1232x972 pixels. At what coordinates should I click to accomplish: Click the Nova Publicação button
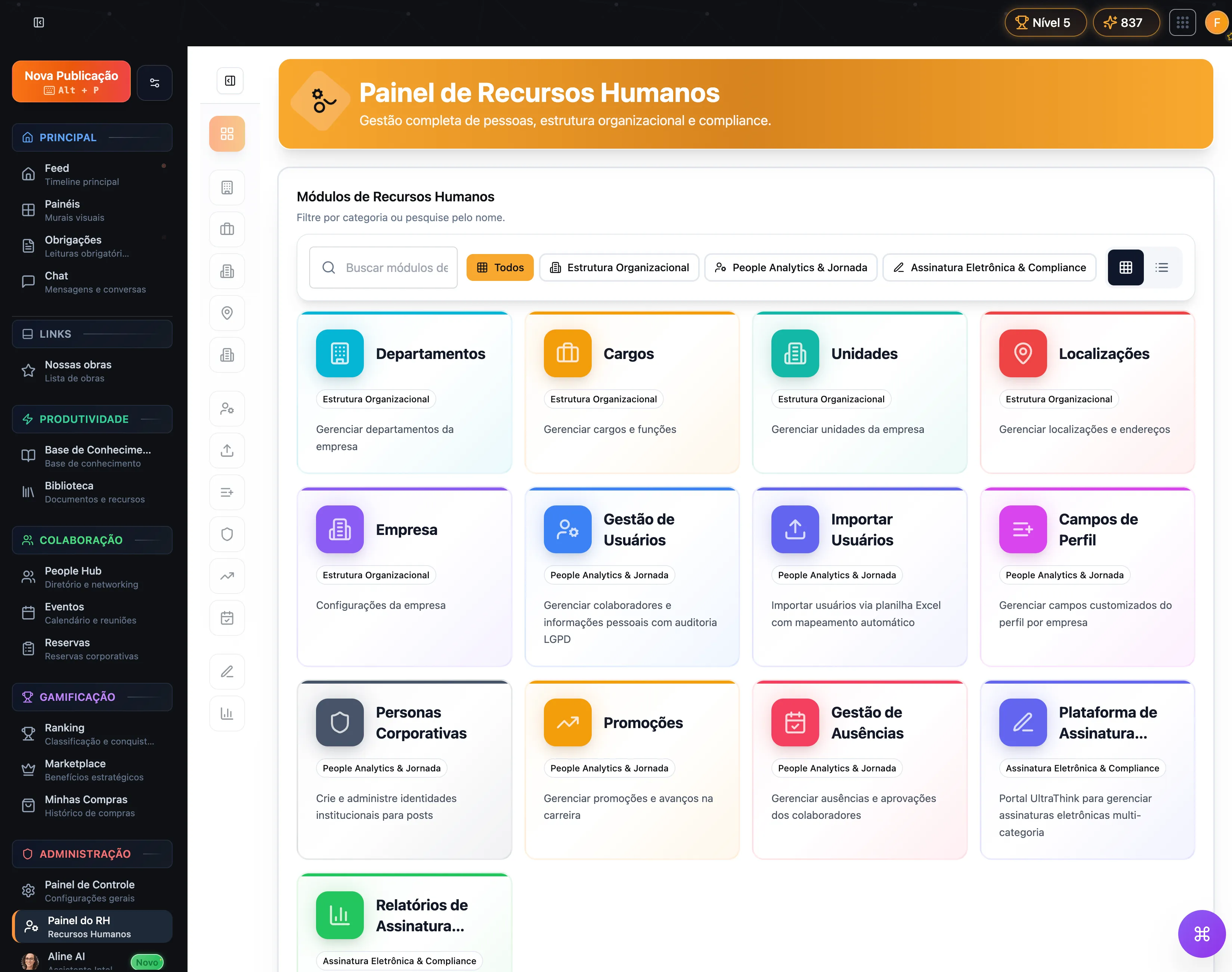pyautogui.click(x=71, y=81)
